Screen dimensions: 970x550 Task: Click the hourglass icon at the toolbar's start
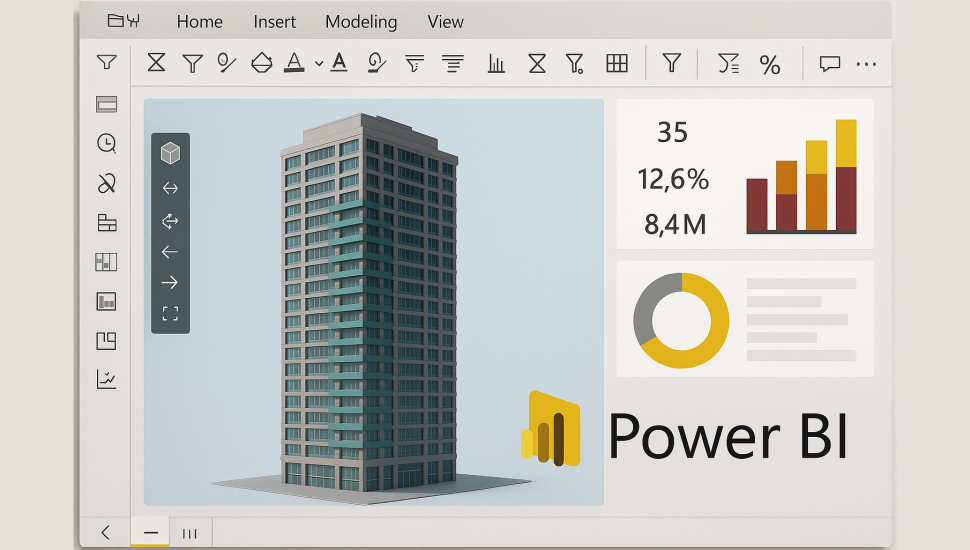pos(157,62)
